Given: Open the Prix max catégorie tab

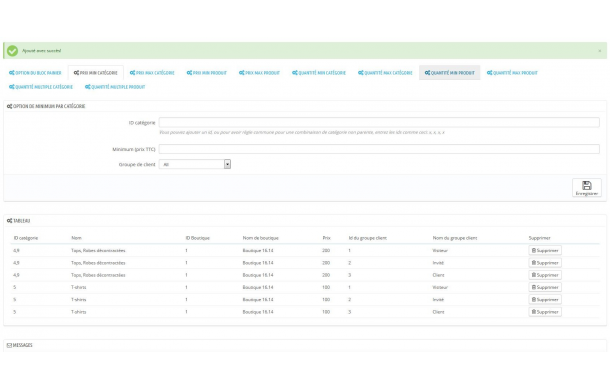Looking at the screenshot, I should tap(152, 73).
